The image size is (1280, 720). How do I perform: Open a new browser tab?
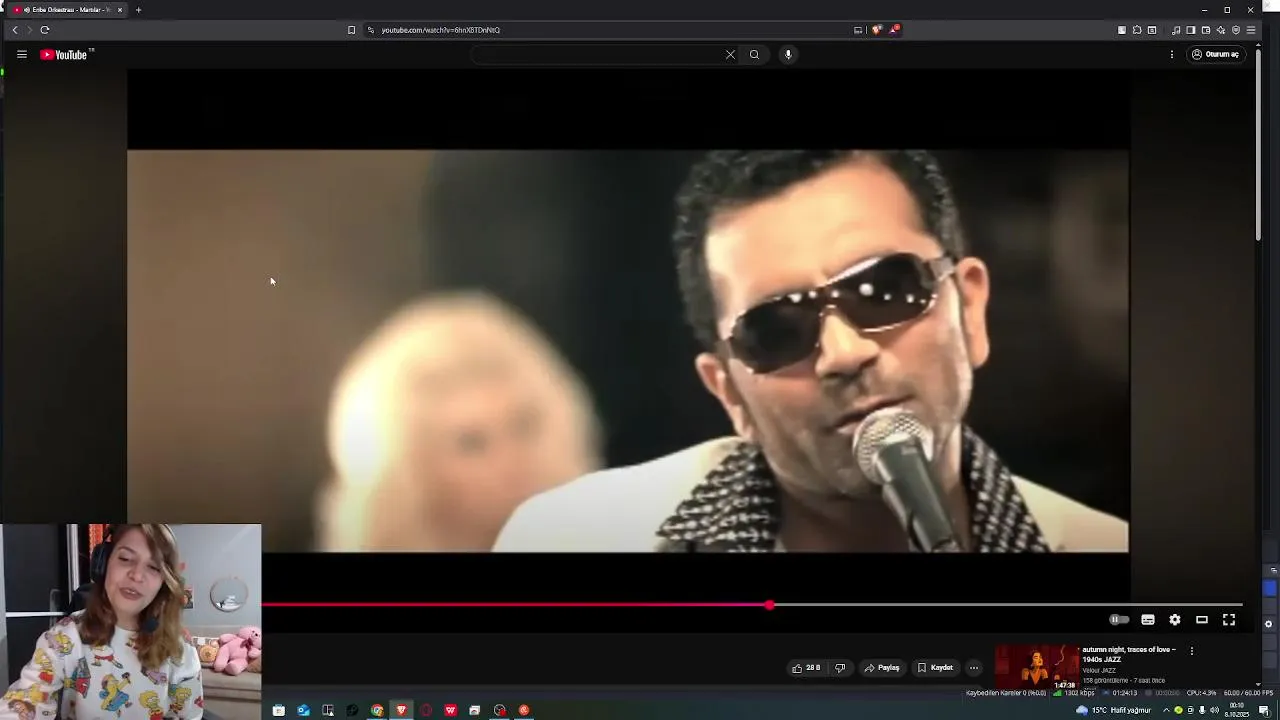[x=138, y=10]
